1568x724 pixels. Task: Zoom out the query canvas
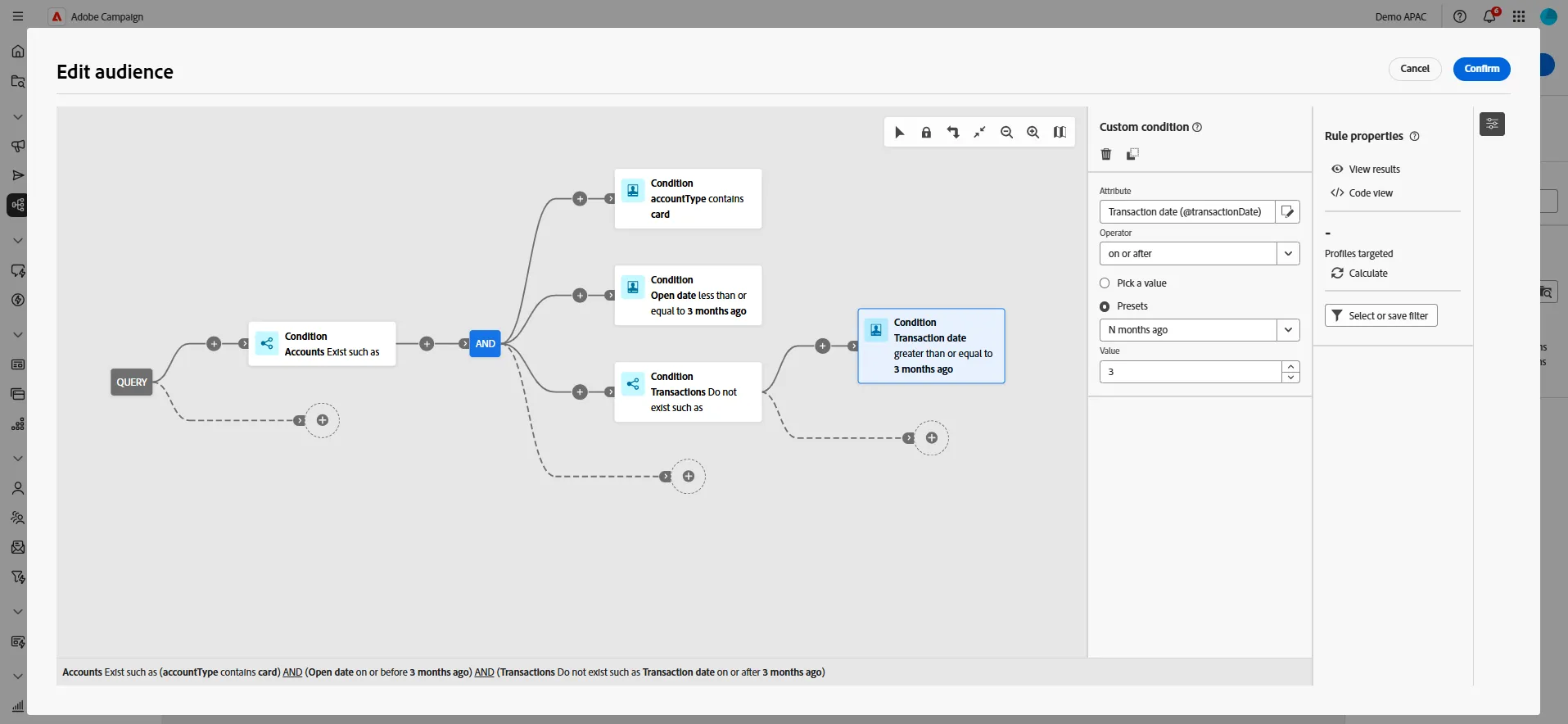click(x=1006, y=133)
